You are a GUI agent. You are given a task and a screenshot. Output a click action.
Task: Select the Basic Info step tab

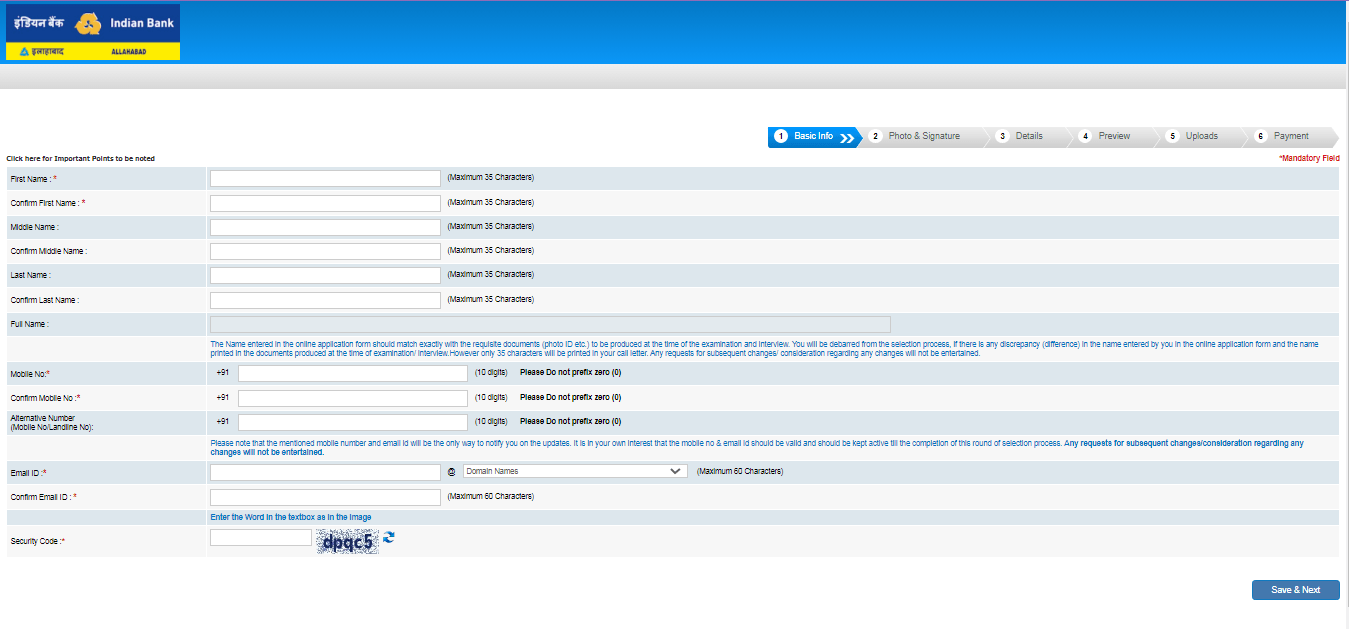coord(814,137)
